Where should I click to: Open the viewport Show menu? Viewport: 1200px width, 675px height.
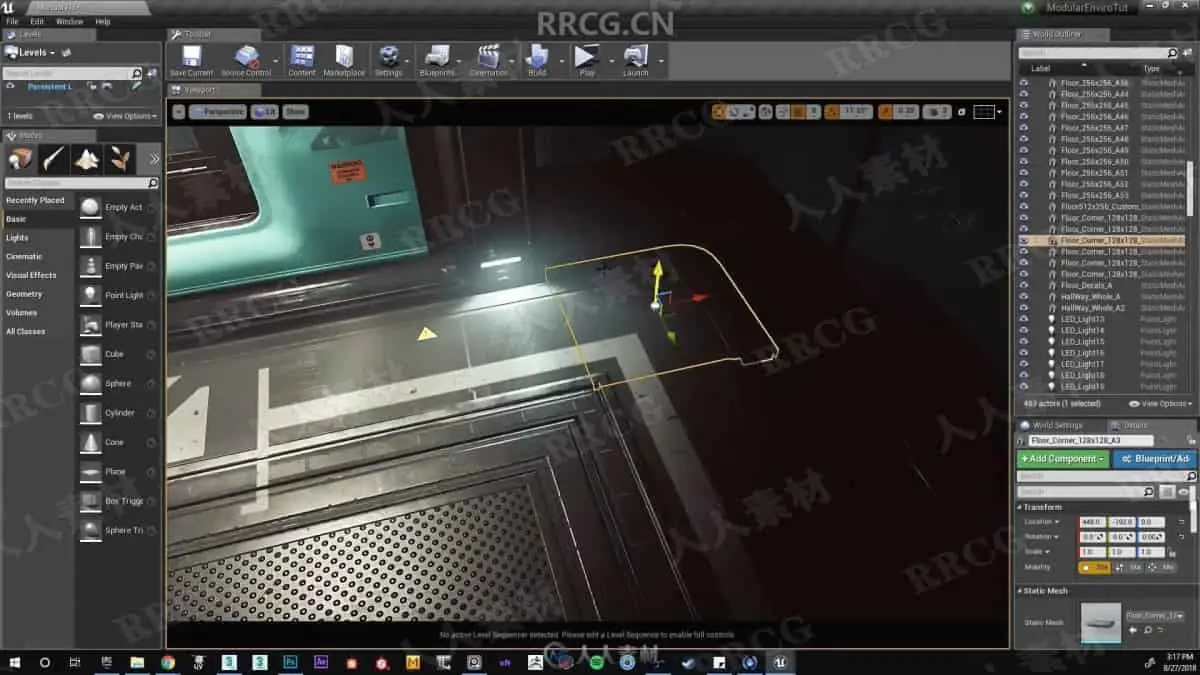click(x=295, y=112)
